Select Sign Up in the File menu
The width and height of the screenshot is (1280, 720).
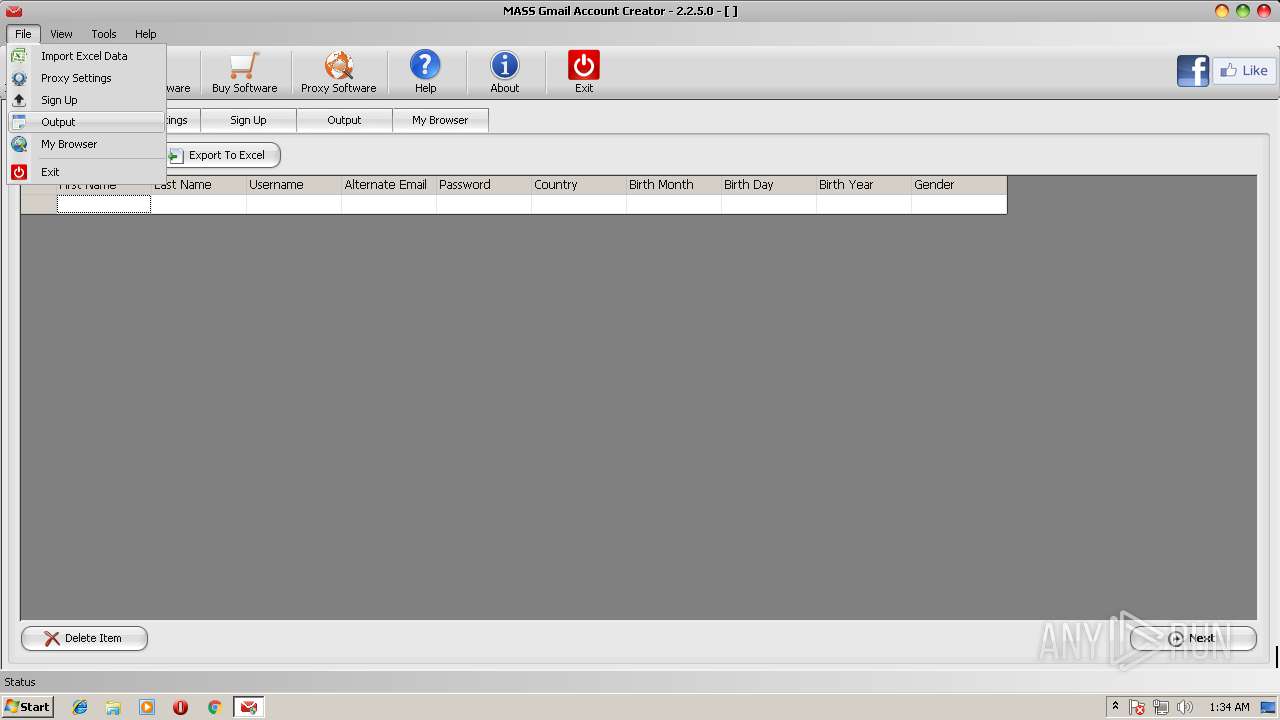click(x=86, y=100)
